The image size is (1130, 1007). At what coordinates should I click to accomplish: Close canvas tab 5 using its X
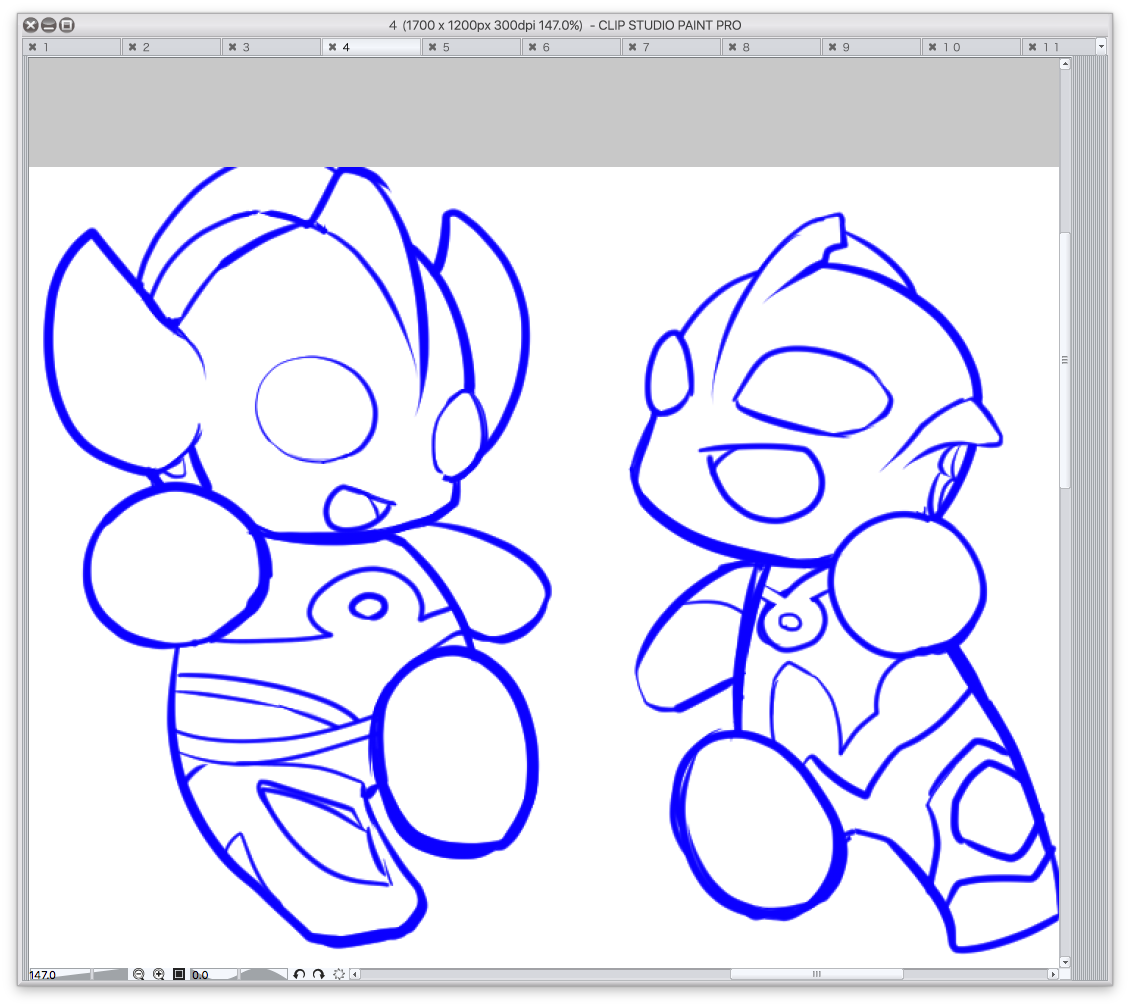coord(432,47)
